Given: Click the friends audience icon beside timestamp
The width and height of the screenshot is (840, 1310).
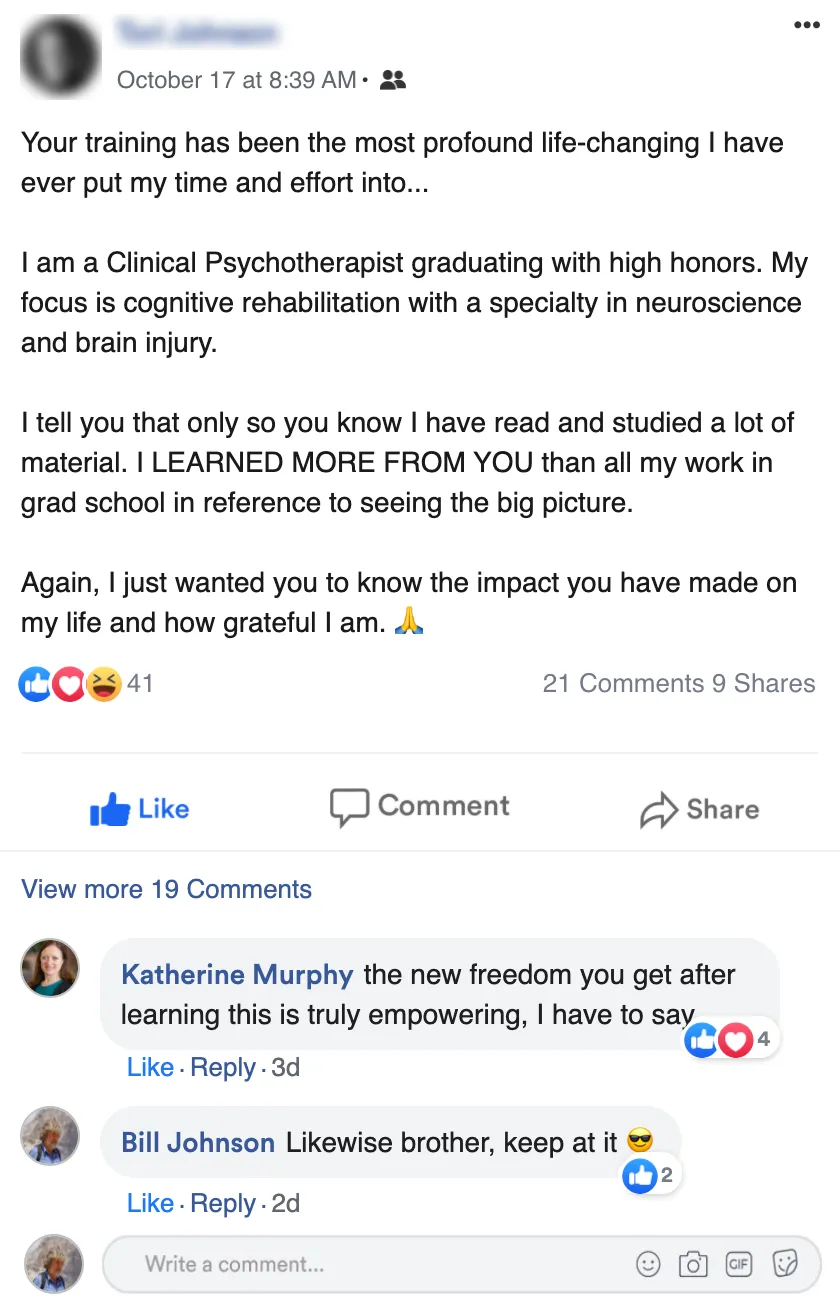Looking at the screenshot, I should pyautogui.click(x=394, y=80).
